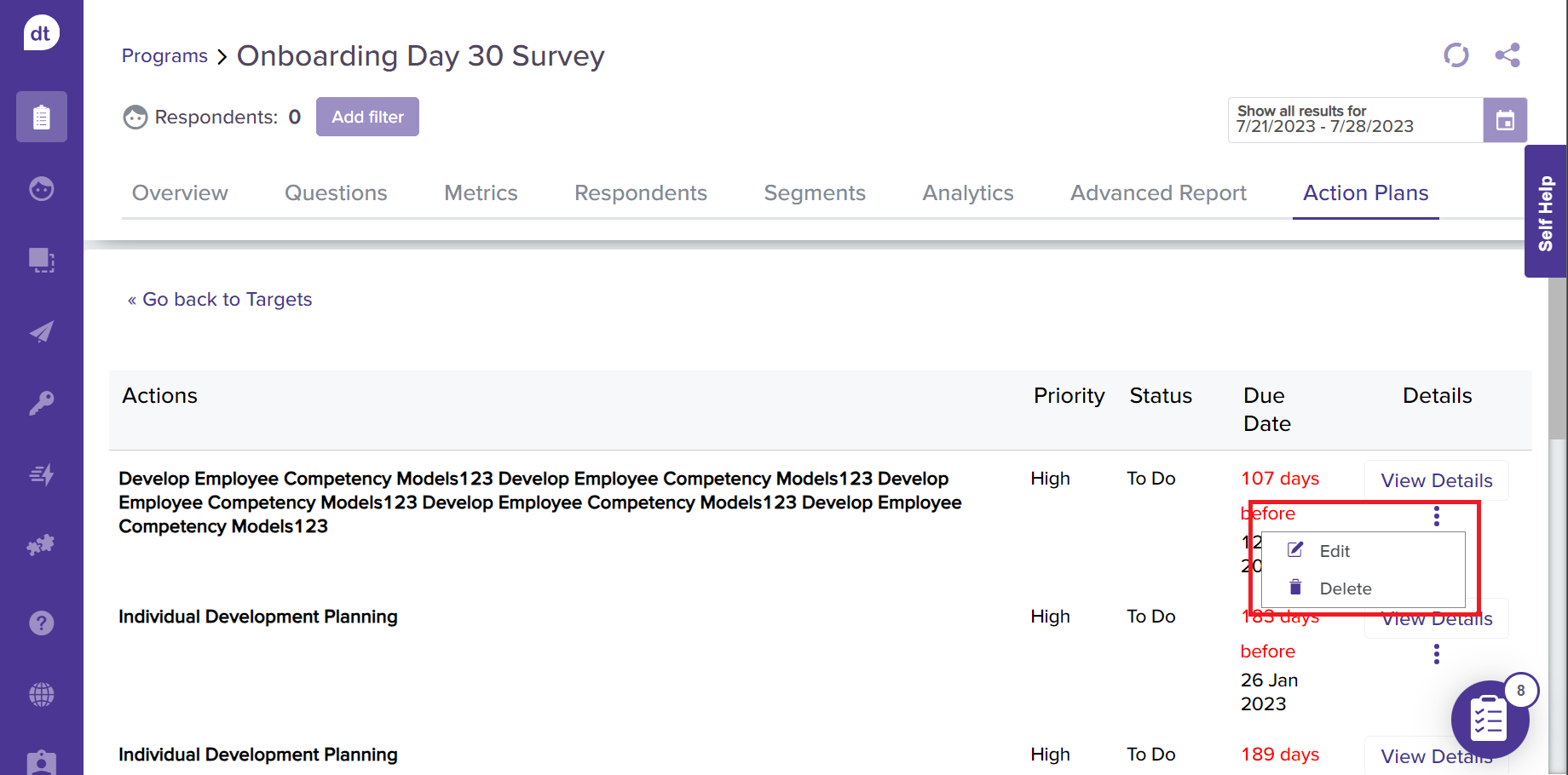Viewport: 1568px width, 775px height.
Task: Click the refresh icon near the title
Action: click(1456, 55)
